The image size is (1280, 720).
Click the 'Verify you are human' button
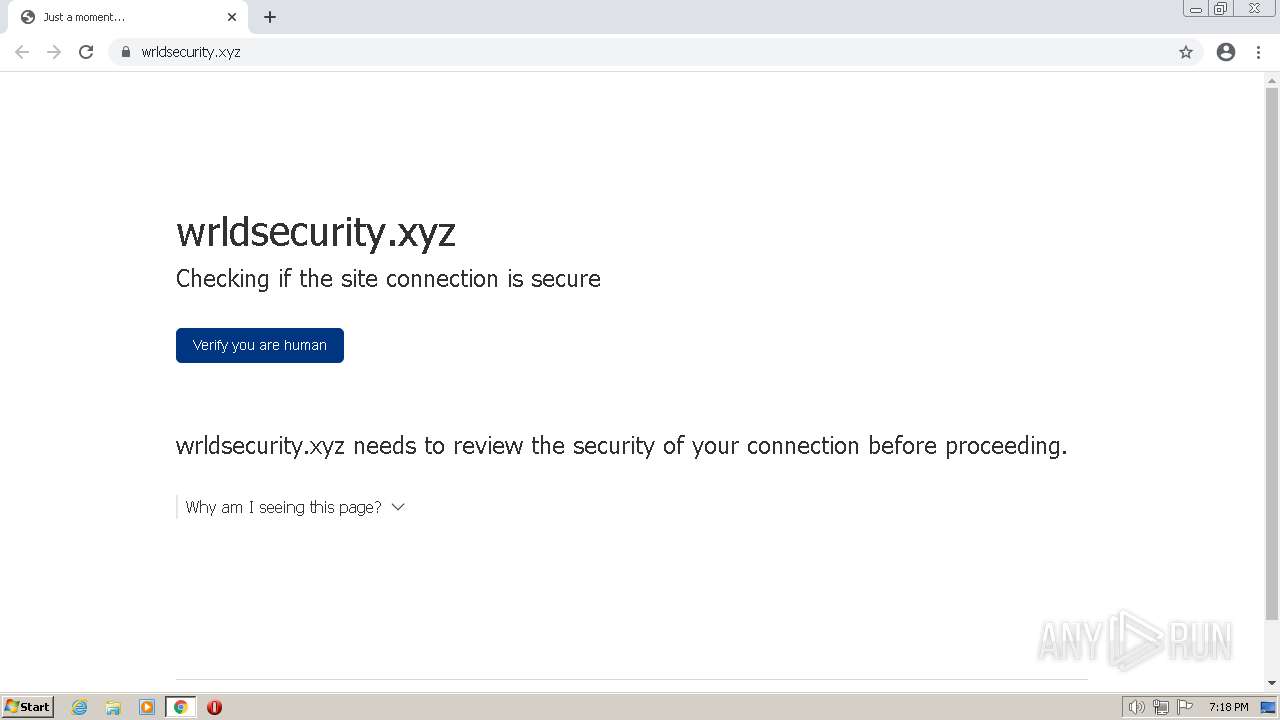(260, 345)
